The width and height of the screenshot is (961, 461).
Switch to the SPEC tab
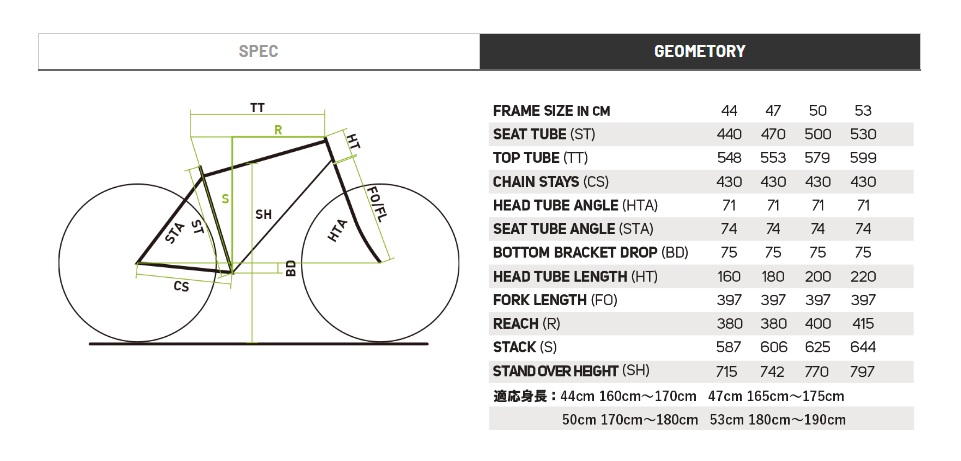click(259, 51)
